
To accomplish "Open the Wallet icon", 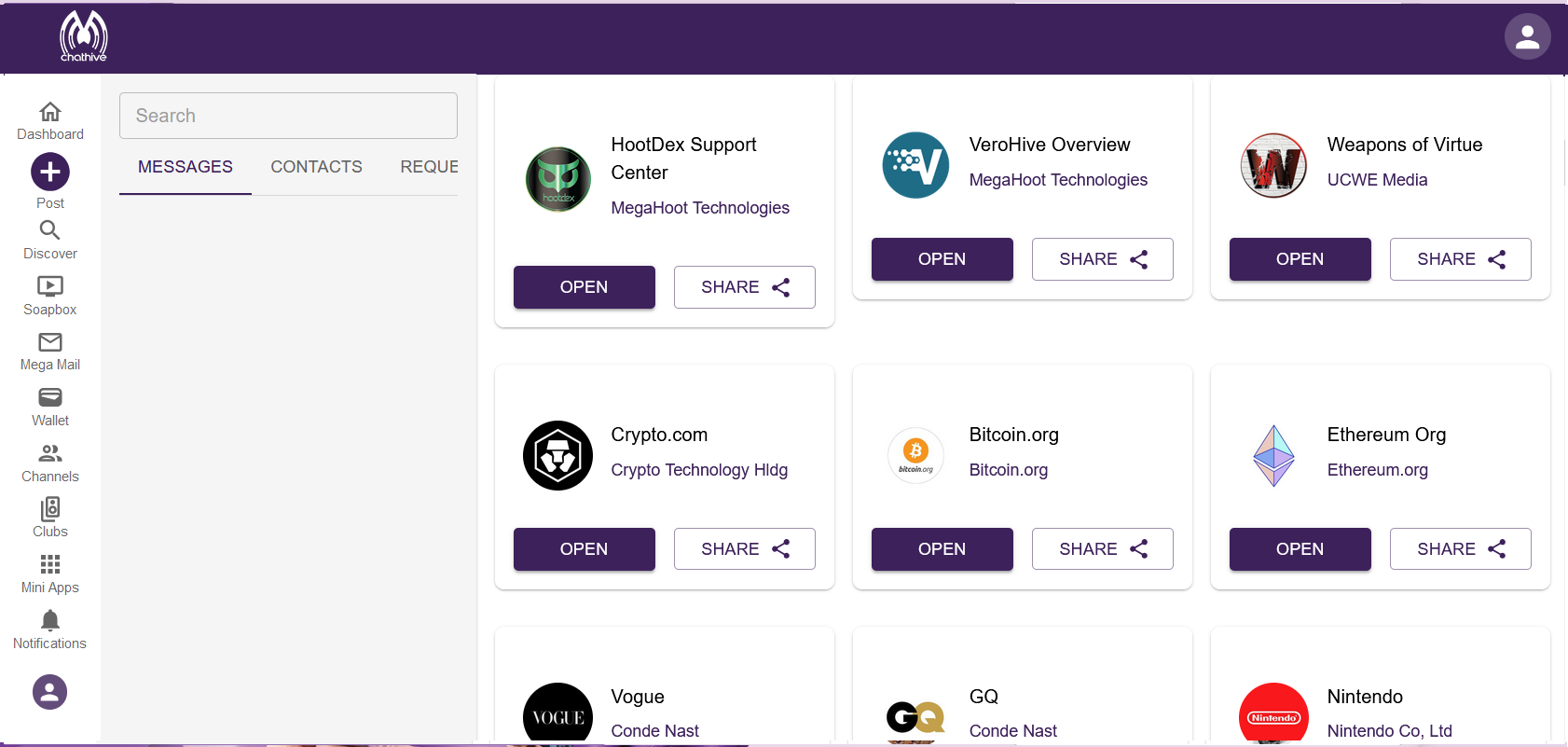I will pos(50,398).
